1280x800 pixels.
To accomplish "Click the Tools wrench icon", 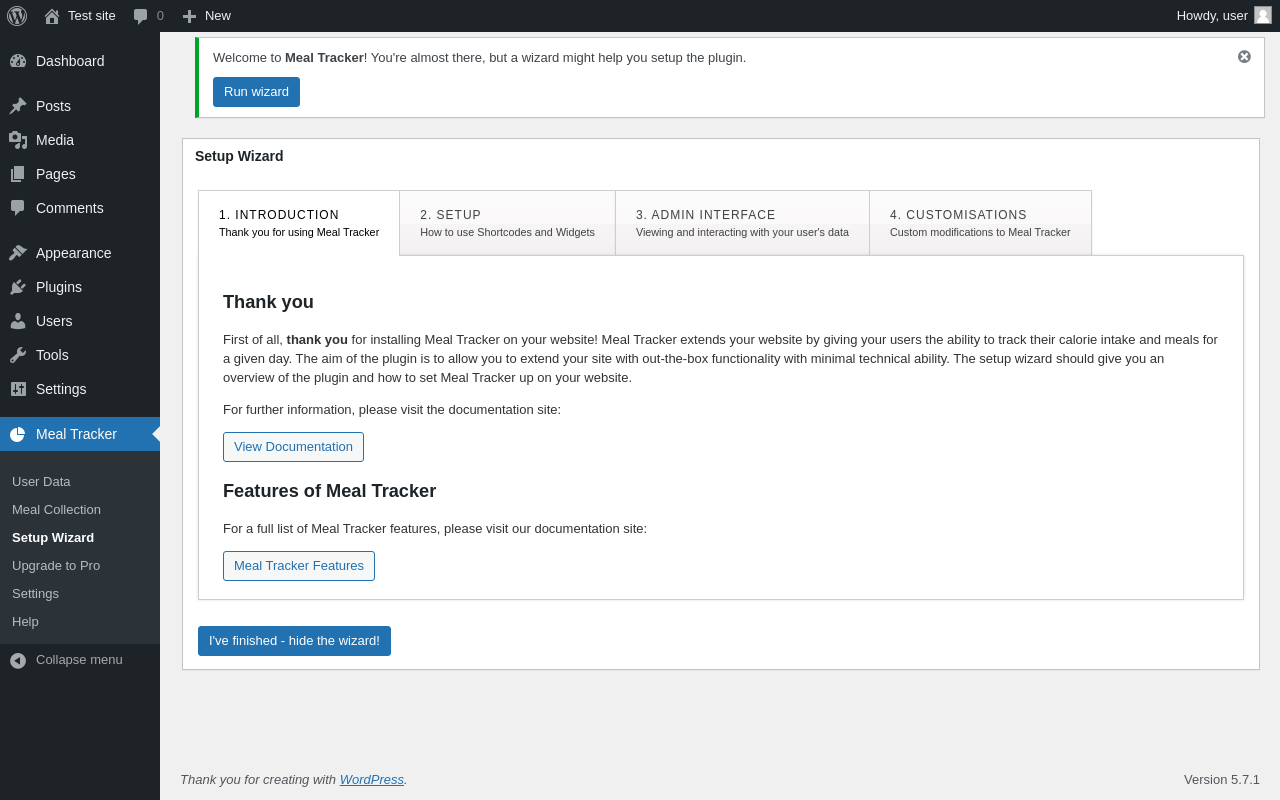I will 18,355.
